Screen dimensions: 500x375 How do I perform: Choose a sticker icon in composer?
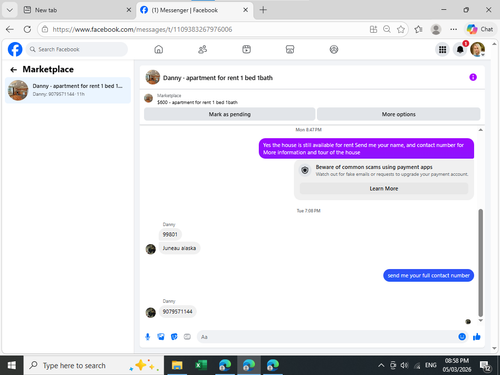point(174,337)
